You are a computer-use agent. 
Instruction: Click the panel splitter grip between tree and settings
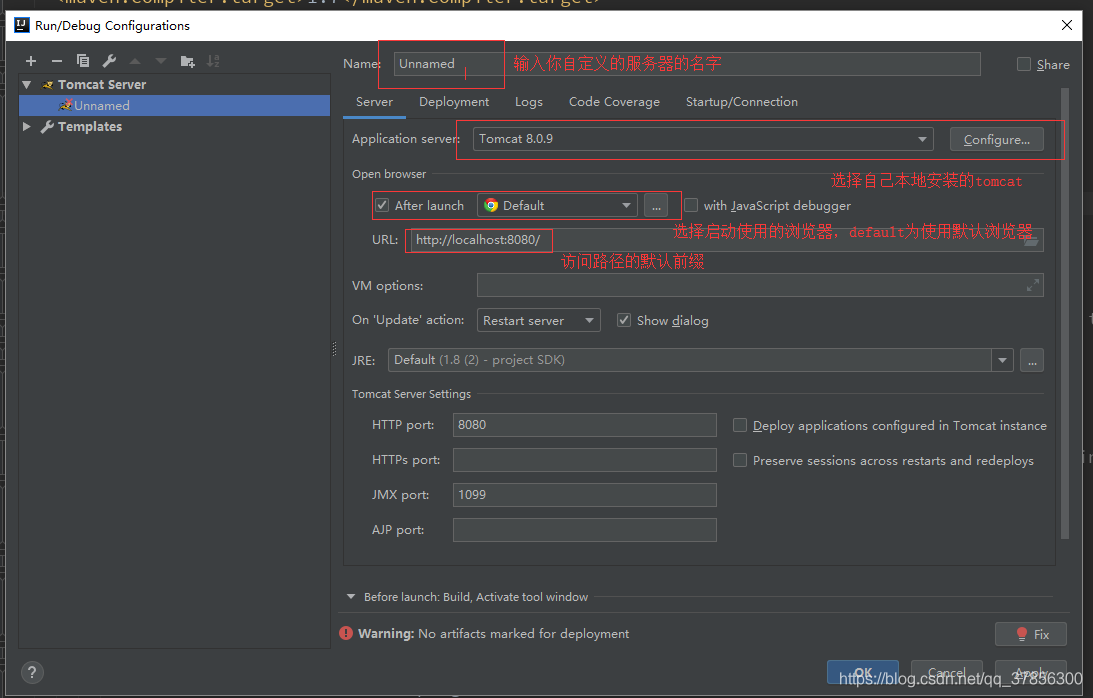(x=335, y=349)
